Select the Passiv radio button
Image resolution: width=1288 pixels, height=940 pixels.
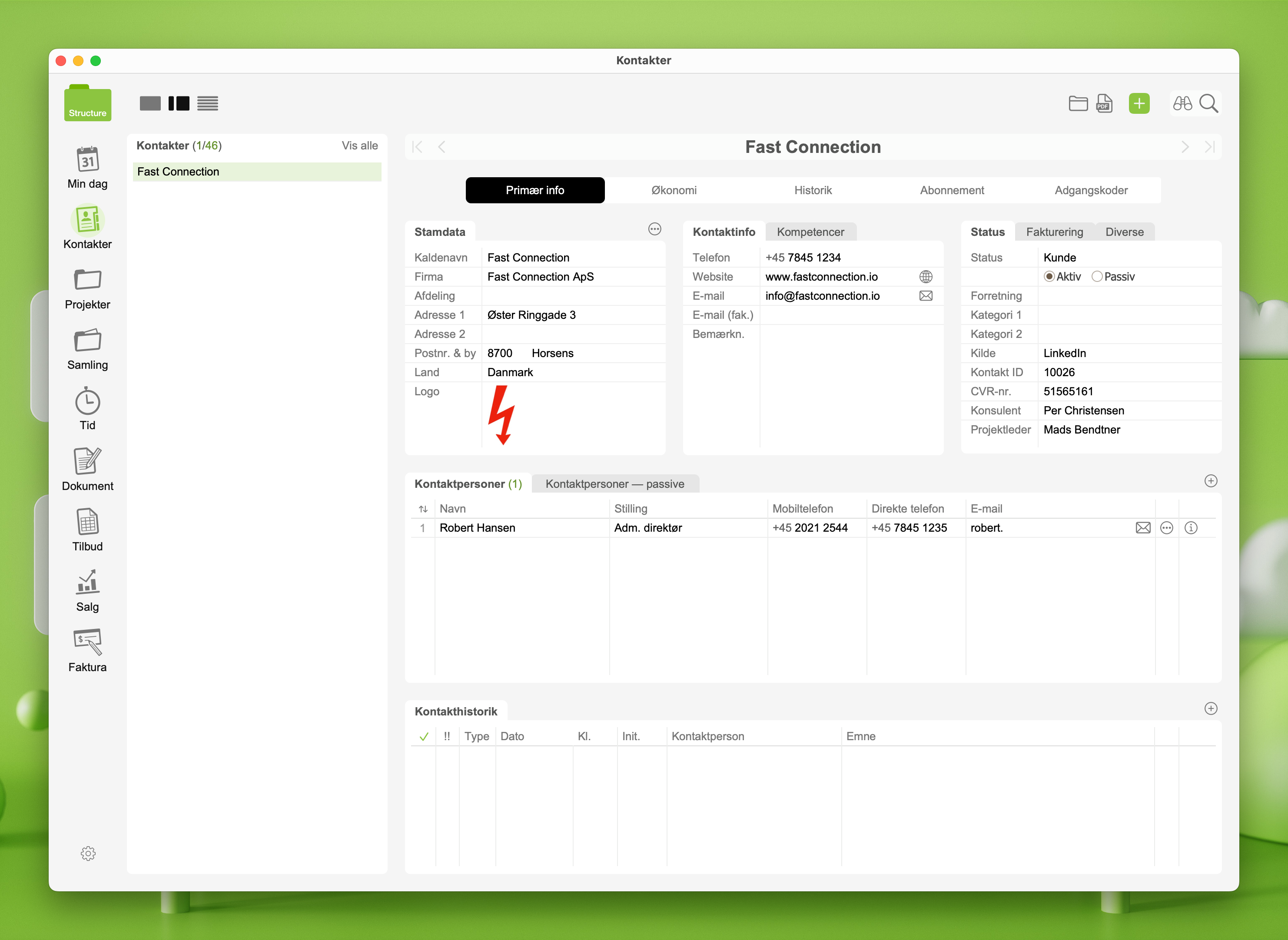(1097, 277)
